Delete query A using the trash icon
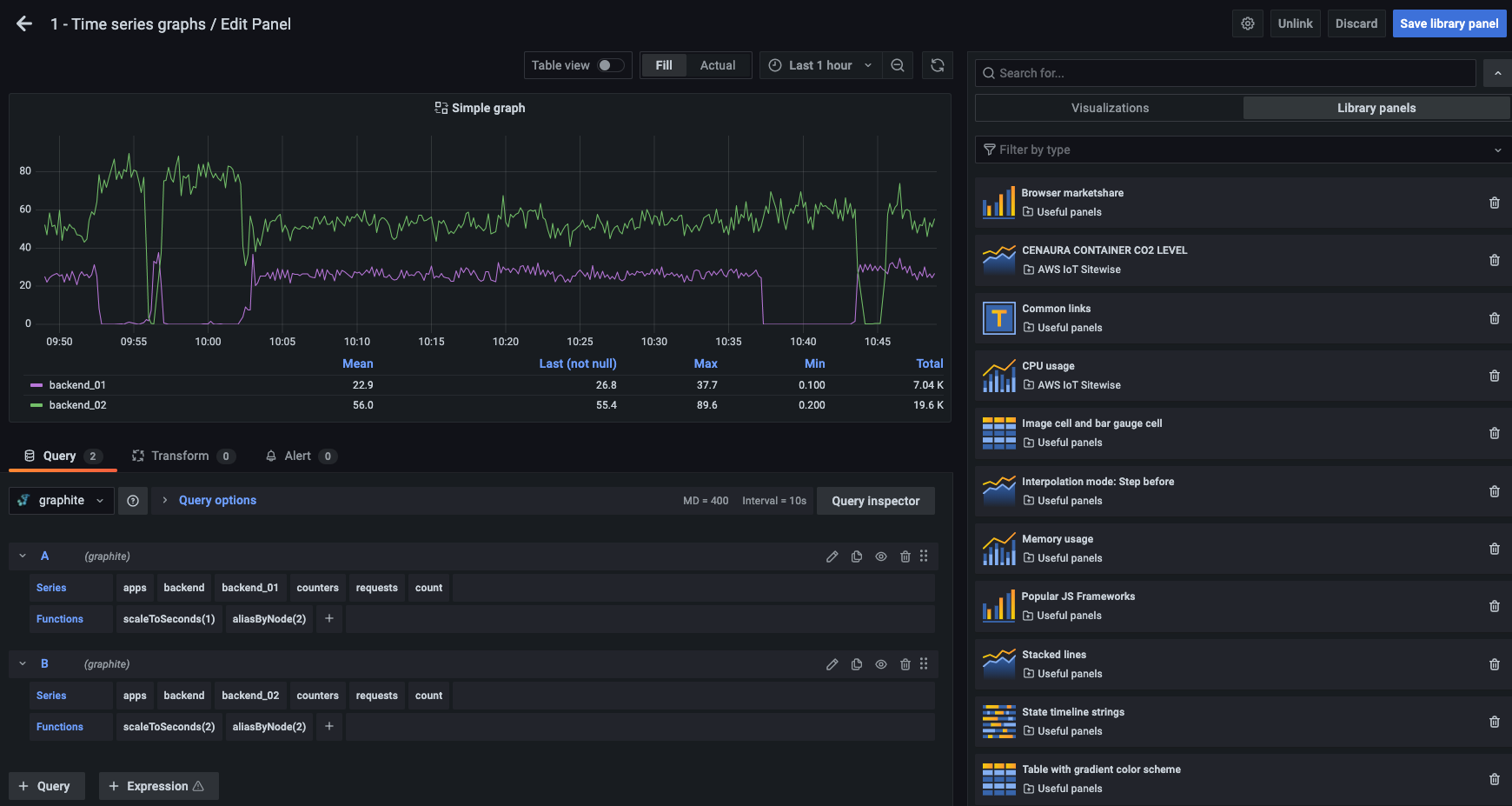 tap(905, 556)
